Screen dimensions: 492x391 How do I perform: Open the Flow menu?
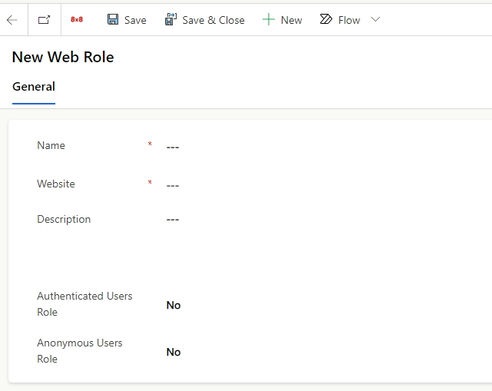pyautogui.click(x=340, y=20)
